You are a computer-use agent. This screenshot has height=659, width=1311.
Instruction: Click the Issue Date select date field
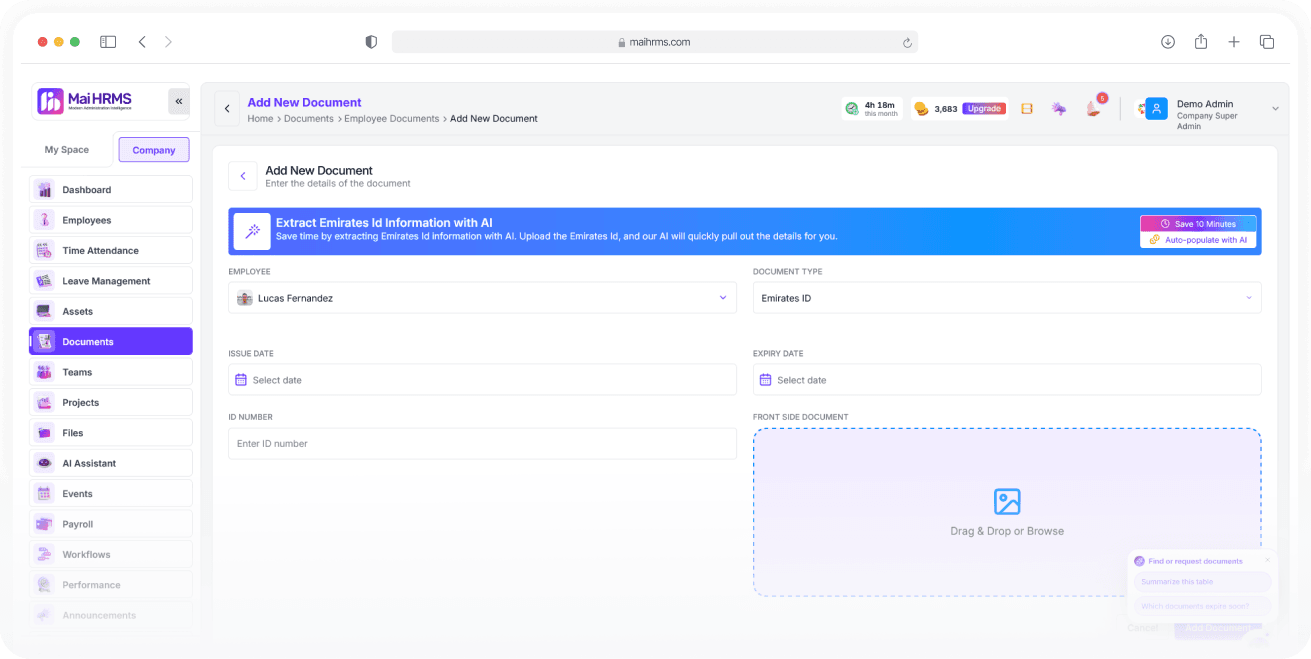[x=482, y=380]
